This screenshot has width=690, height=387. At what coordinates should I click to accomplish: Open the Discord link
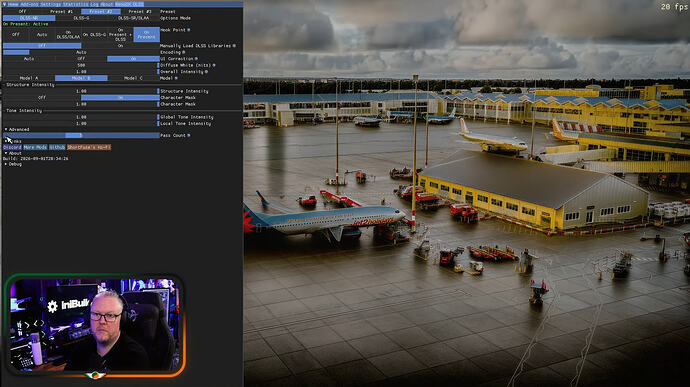[12, 147]
